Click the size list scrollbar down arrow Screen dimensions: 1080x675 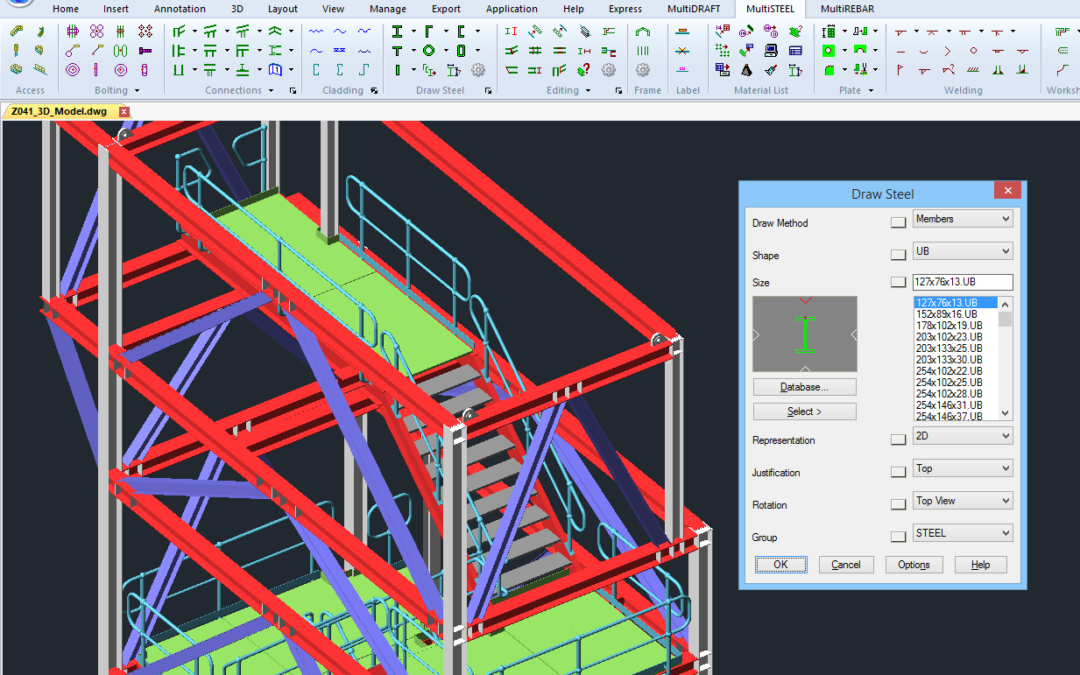click(x=1005, y=413)
